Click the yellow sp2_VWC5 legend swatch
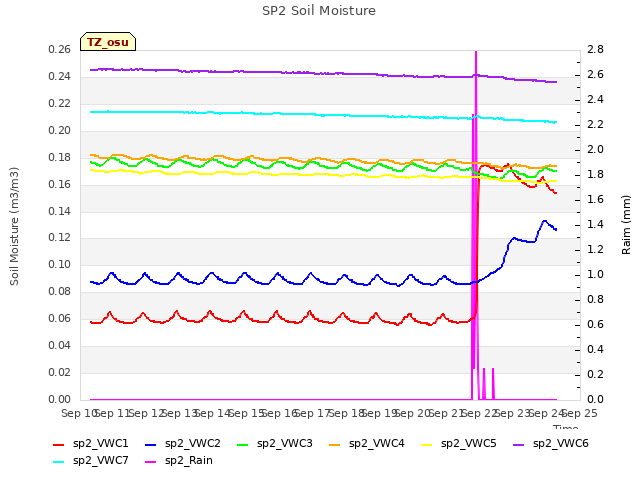This screenshot has height=480, width=640. [427, 444]
